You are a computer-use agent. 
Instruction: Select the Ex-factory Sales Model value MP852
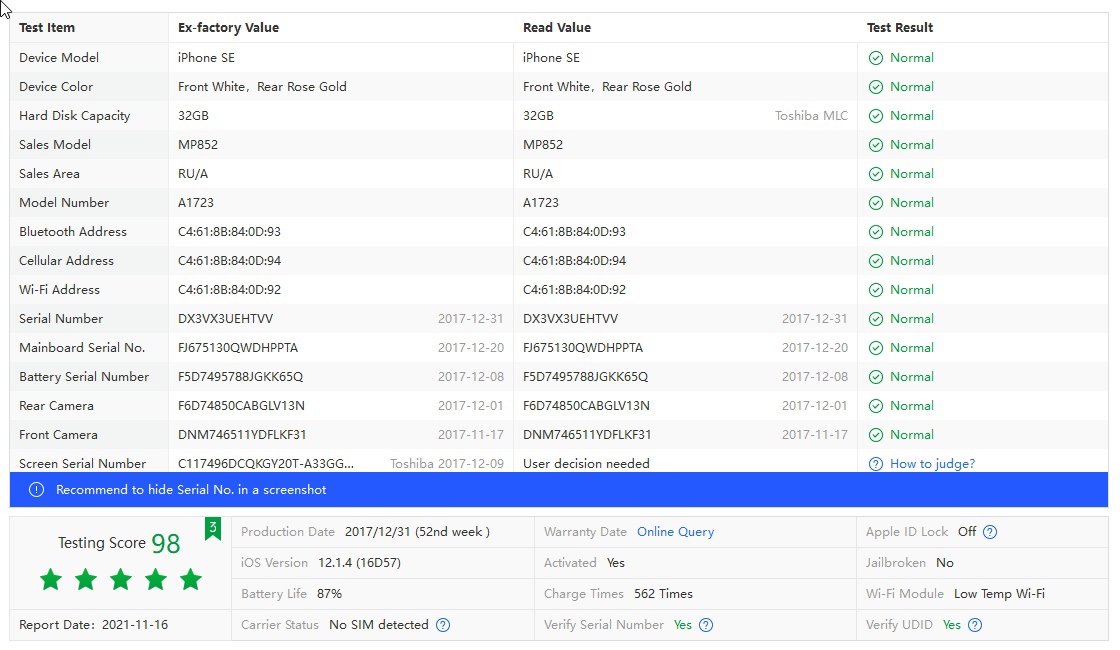coord(198,145)
